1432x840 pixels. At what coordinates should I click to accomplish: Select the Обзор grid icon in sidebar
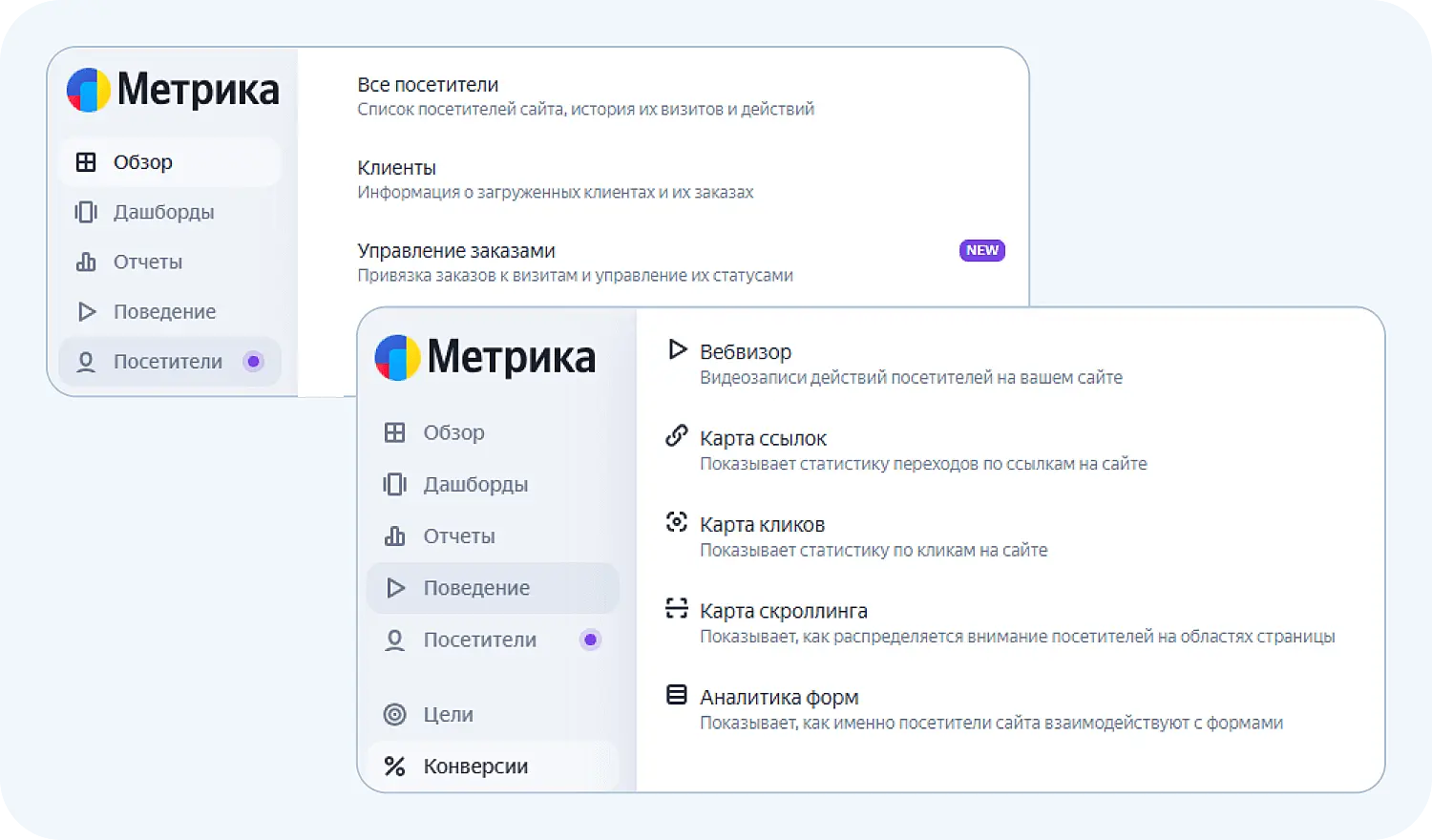tap(396, 431)
